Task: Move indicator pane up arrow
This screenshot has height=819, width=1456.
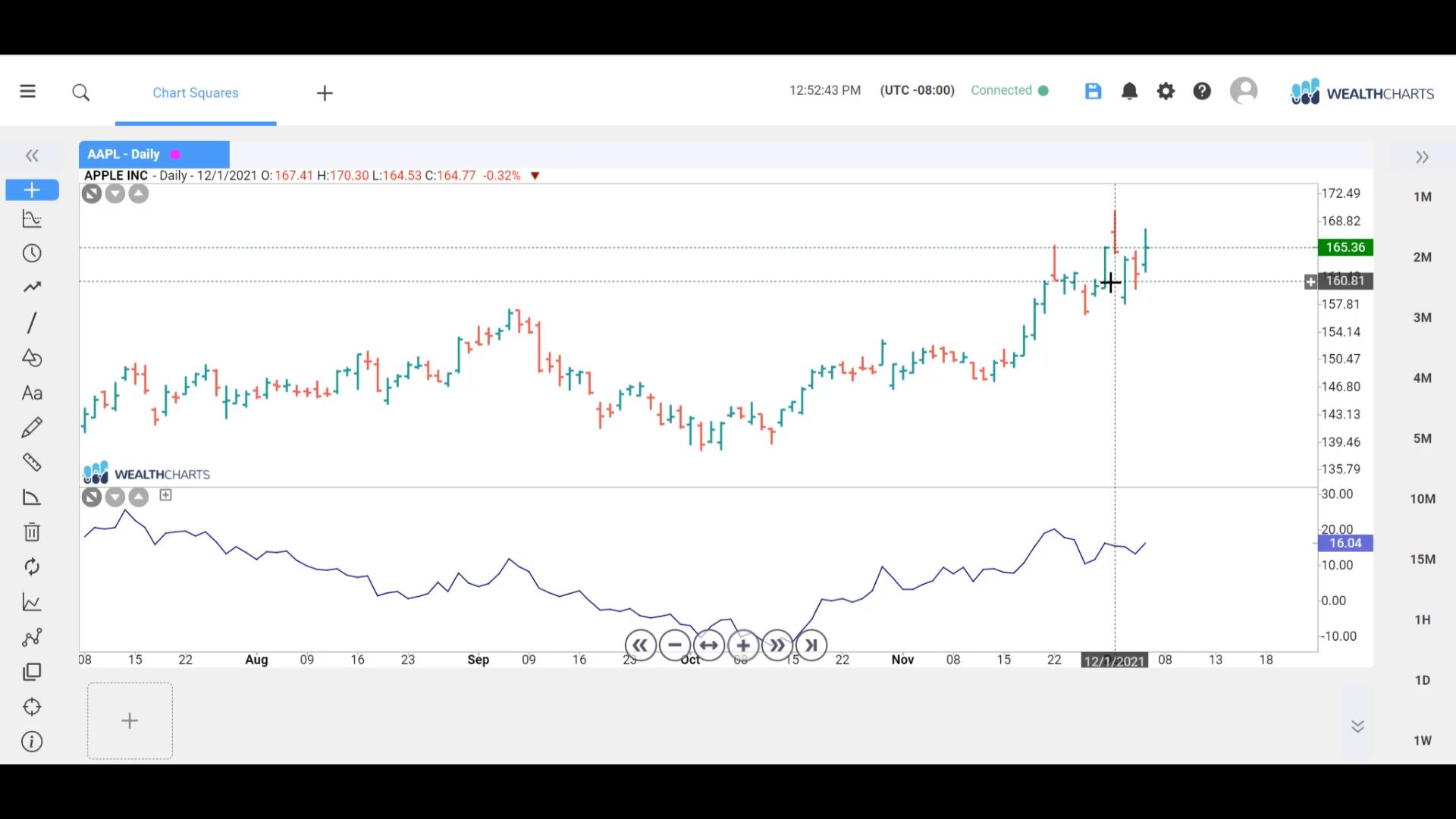Action: coord(139,497)
